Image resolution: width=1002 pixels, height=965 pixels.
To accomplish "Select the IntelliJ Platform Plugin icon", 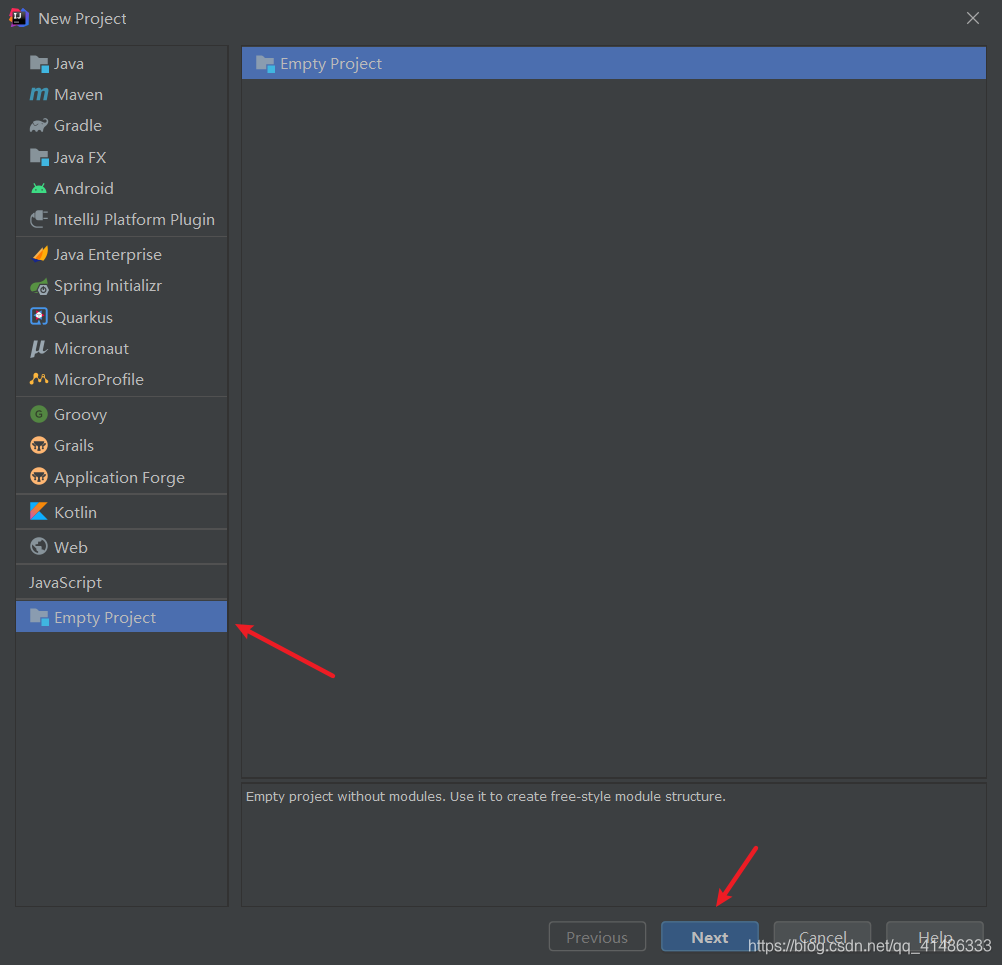I will coord(39,220).
